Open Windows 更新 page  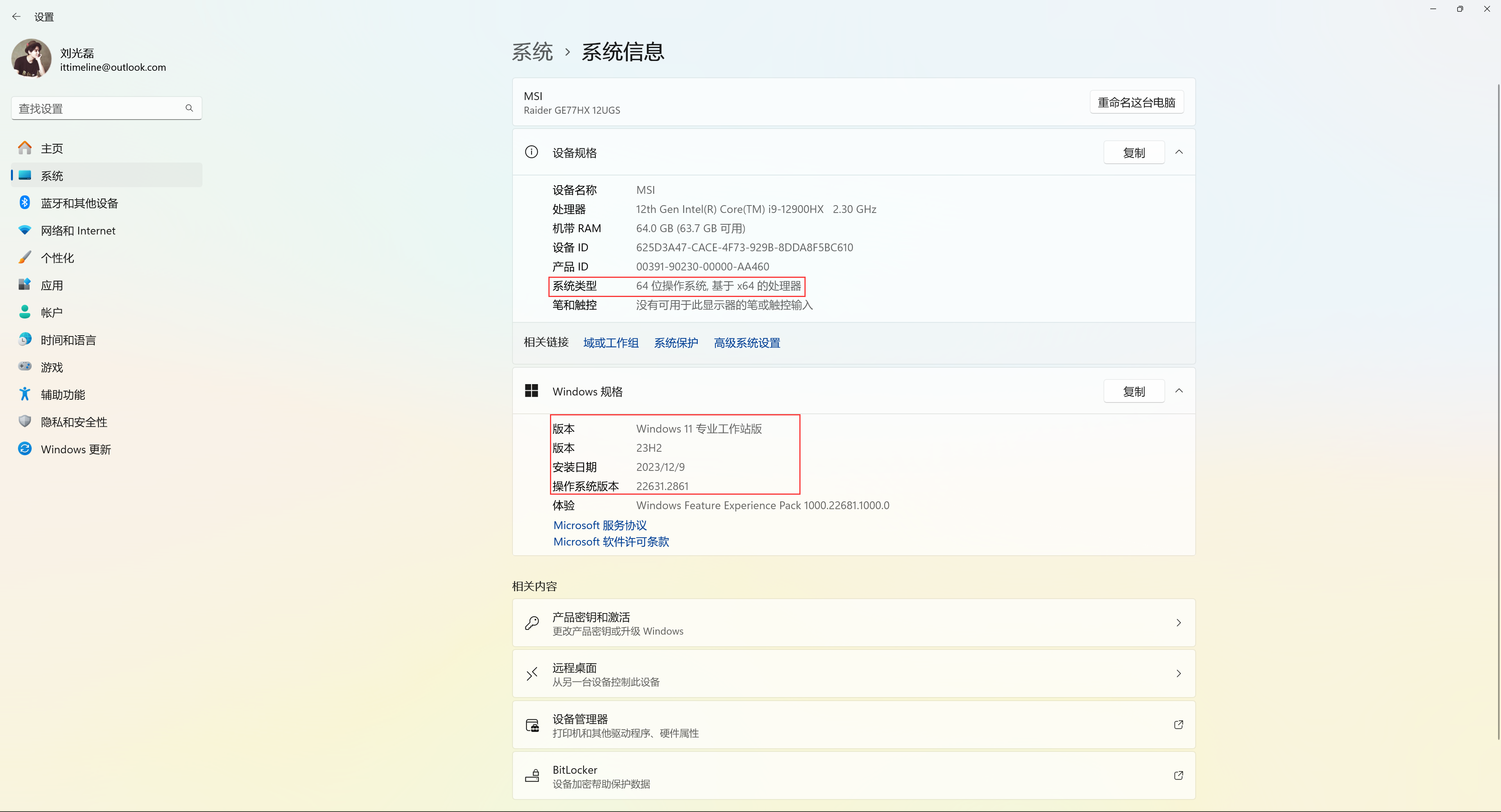107,449
